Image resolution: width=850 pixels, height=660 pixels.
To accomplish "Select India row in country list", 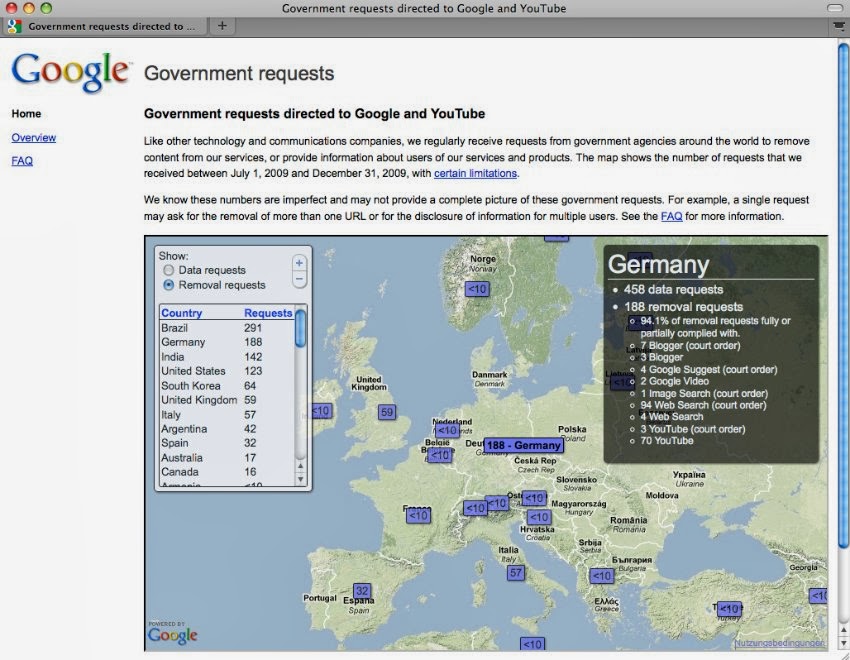I will 226,357.
